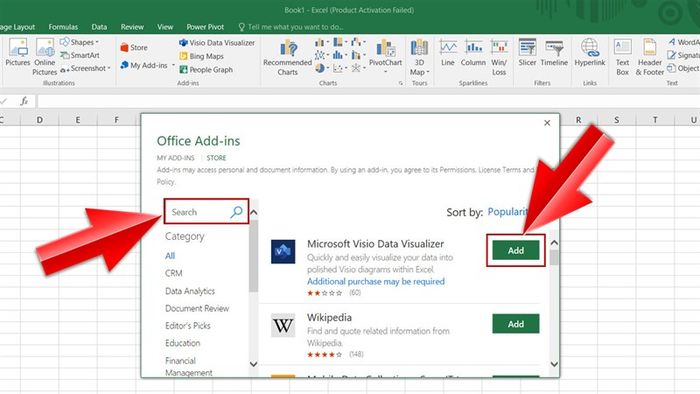Viewport: 700px width, 394px height.
Task: Insert a Timeline filter
Action: pyautogui.click(x=554, y=53)
